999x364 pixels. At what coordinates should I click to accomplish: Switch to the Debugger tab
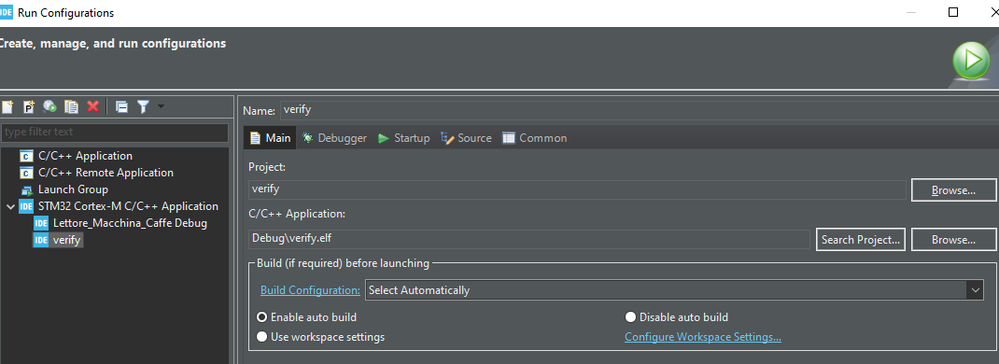click(x=334, y=138)
